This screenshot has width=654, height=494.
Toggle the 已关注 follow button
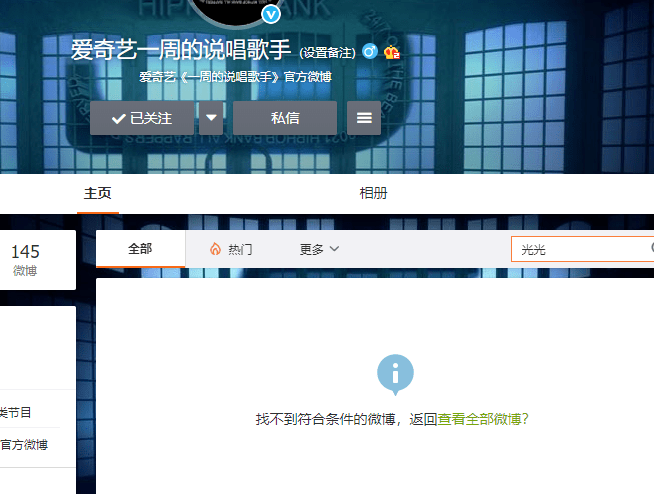click(x=142, y=118)
